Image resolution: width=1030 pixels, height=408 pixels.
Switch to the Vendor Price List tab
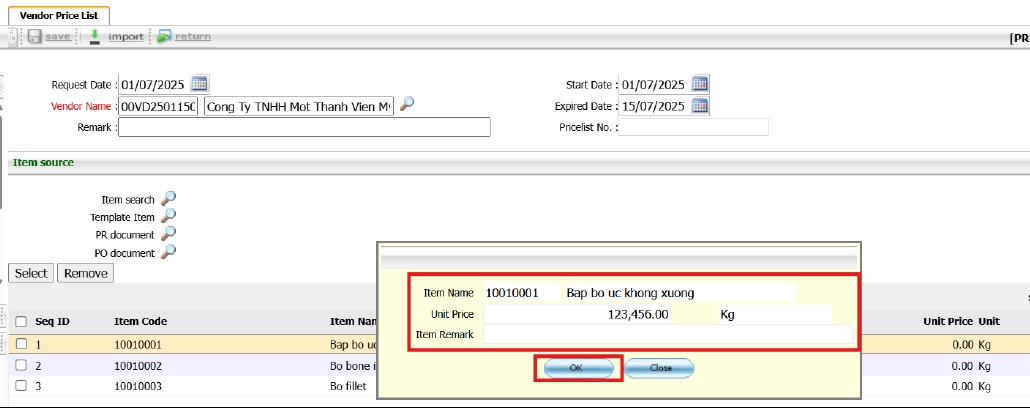(x=59, y=16)
